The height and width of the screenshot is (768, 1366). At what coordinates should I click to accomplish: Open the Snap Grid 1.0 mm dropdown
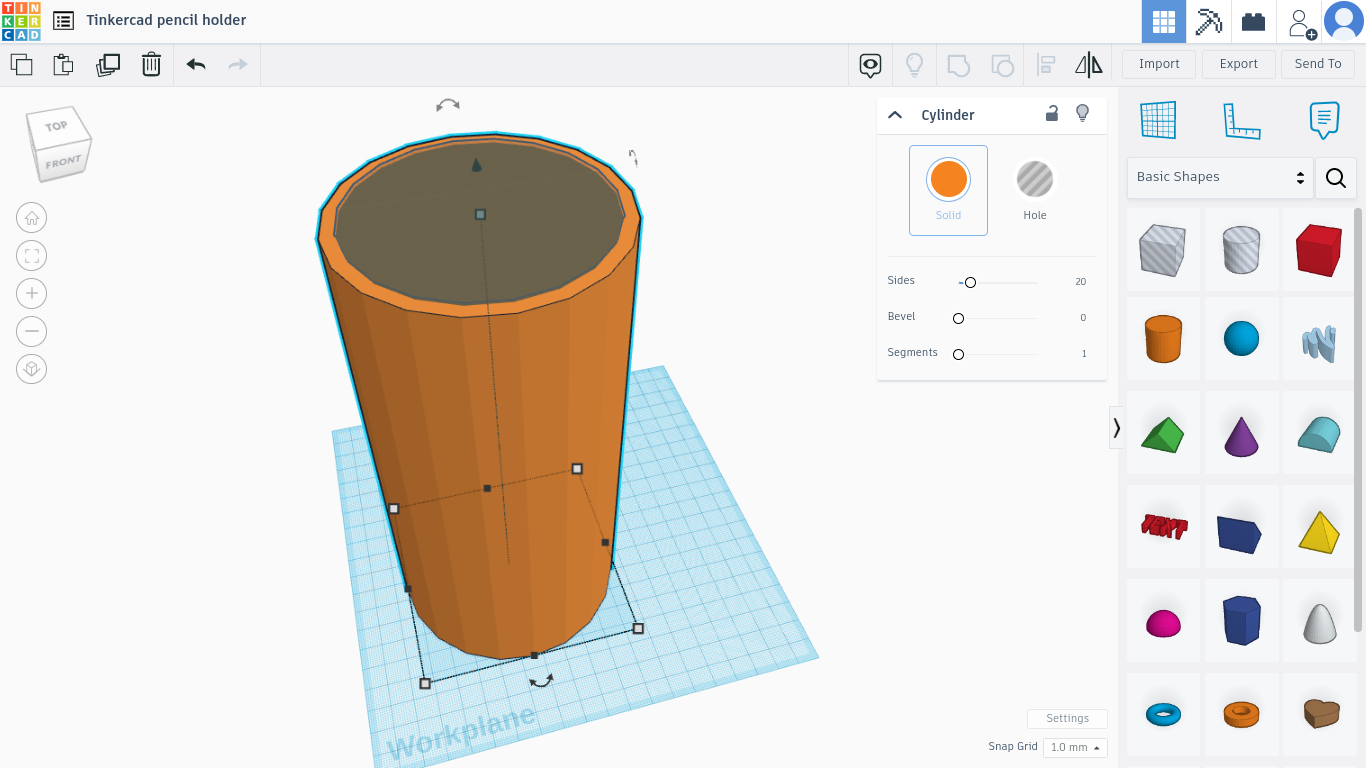[x=1075, y=747]
